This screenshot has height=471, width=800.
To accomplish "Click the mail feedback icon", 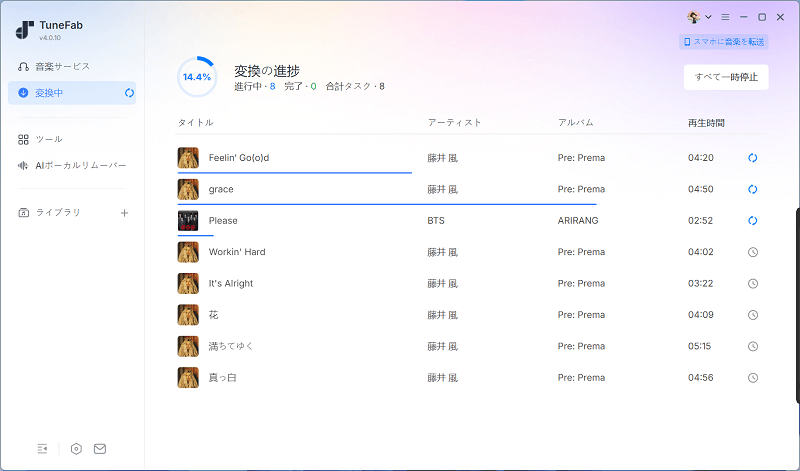I will click(100, 449).
